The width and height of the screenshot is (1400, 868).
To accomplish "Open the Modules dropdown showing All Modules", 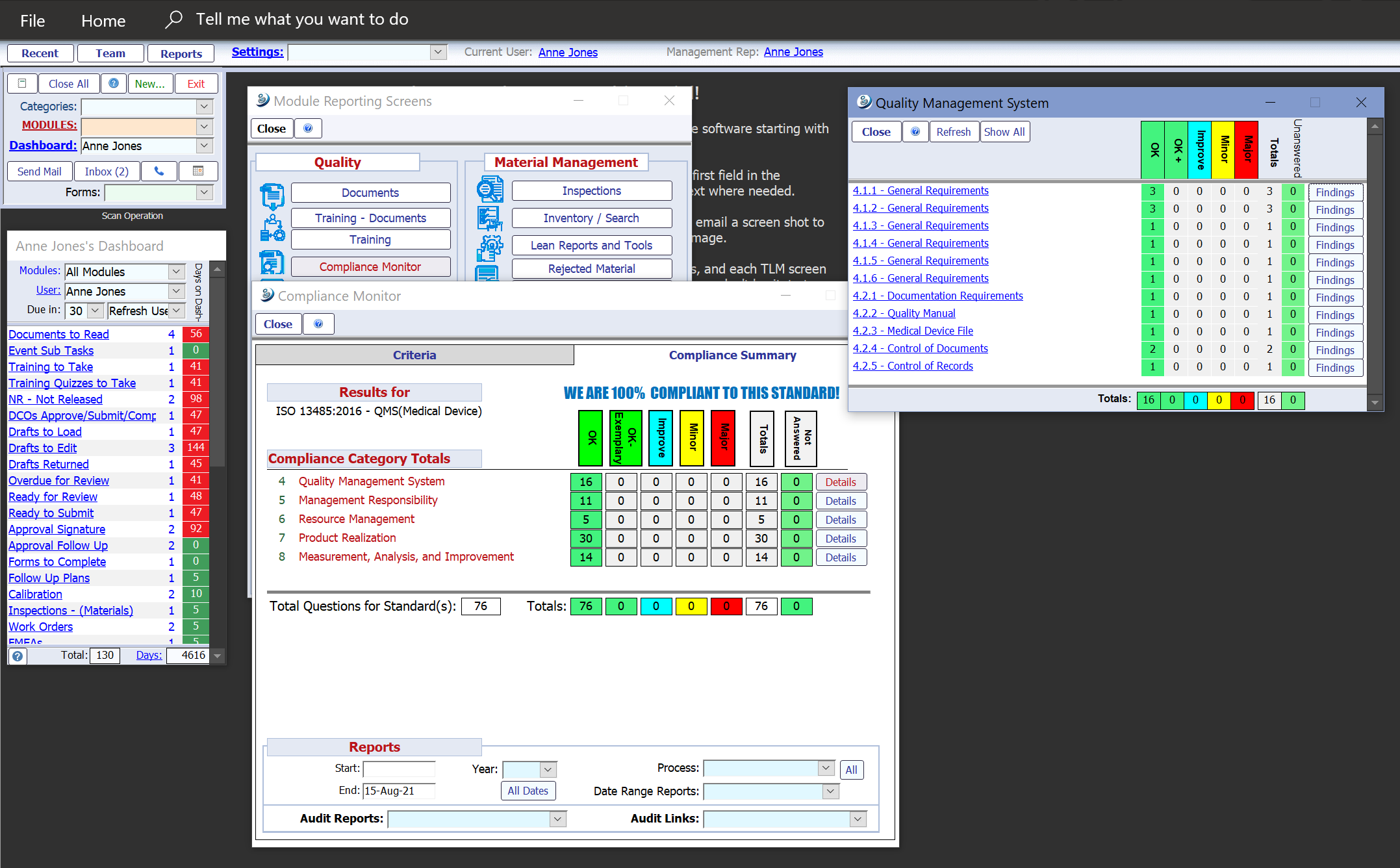I will [x=175, y=272].
